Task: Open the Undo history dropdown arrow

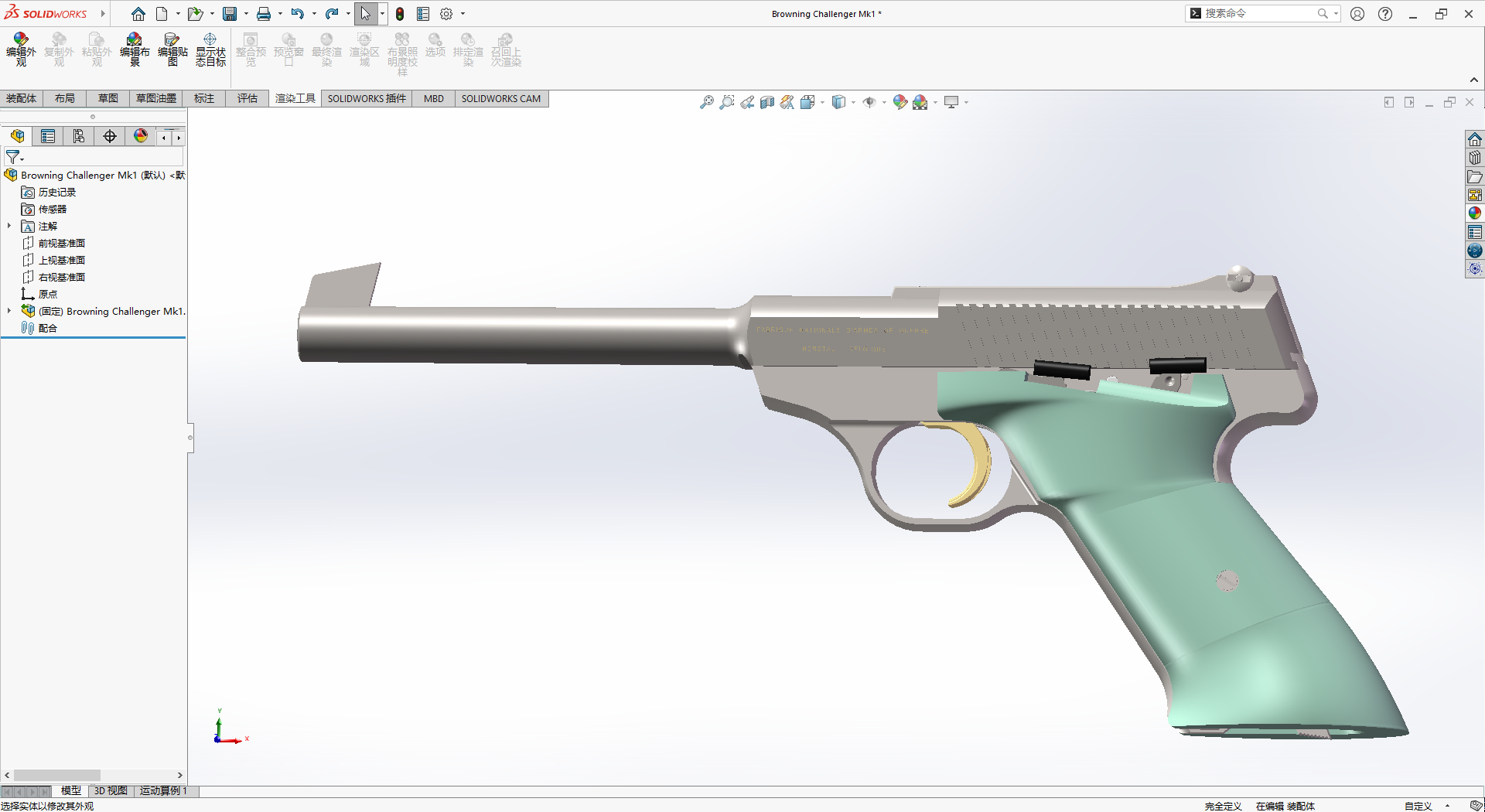Action: [x=314, y=14]
